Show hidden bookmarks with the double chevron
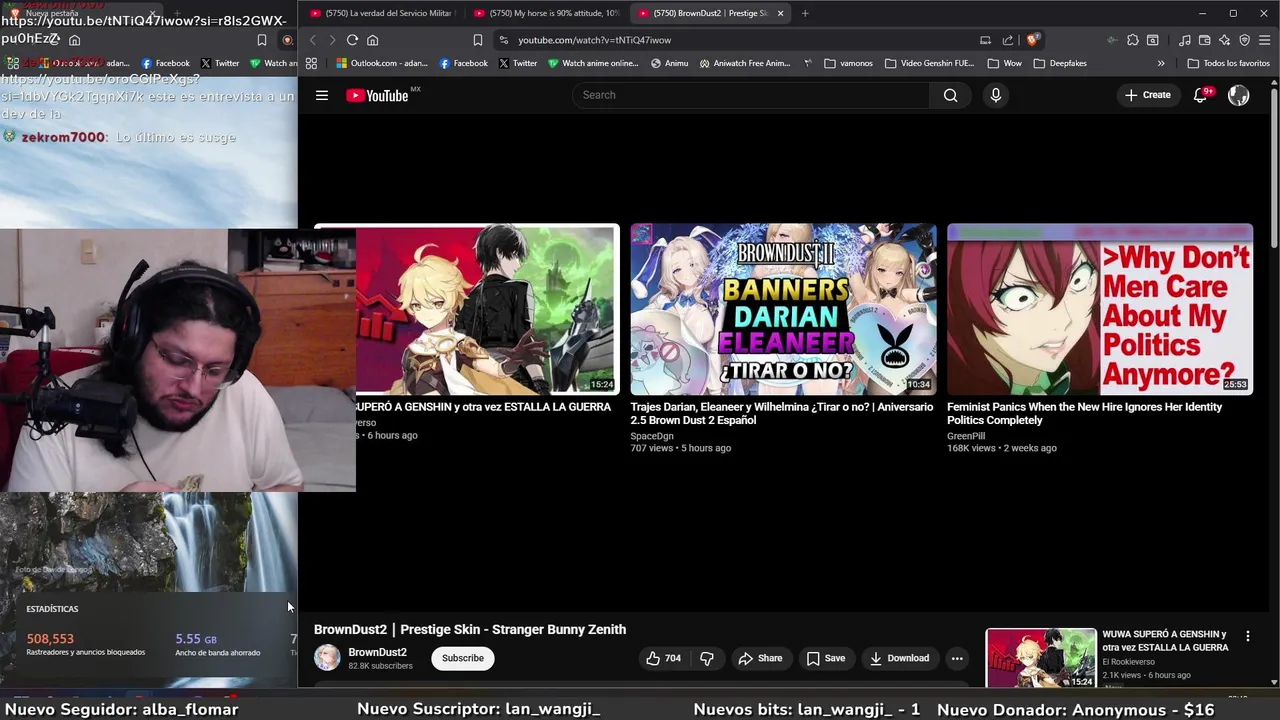1280x720 pixels. tap(1161, 63)
